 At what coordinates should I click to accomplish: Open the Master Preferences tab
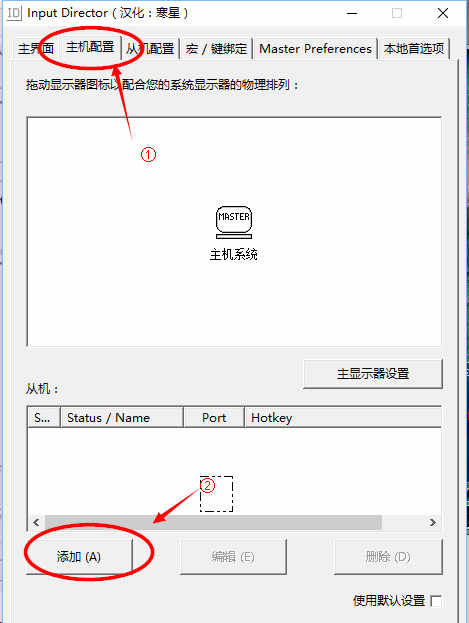pos(315,49)
